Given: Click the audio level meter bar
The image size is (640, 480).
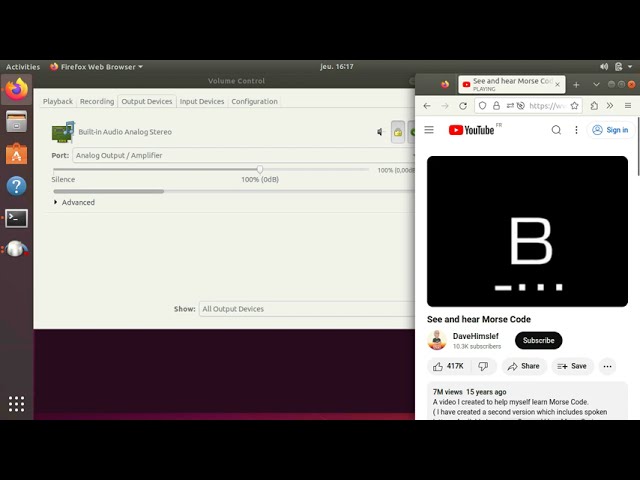Looking at the screenshot, I should (x=234, y=191).
